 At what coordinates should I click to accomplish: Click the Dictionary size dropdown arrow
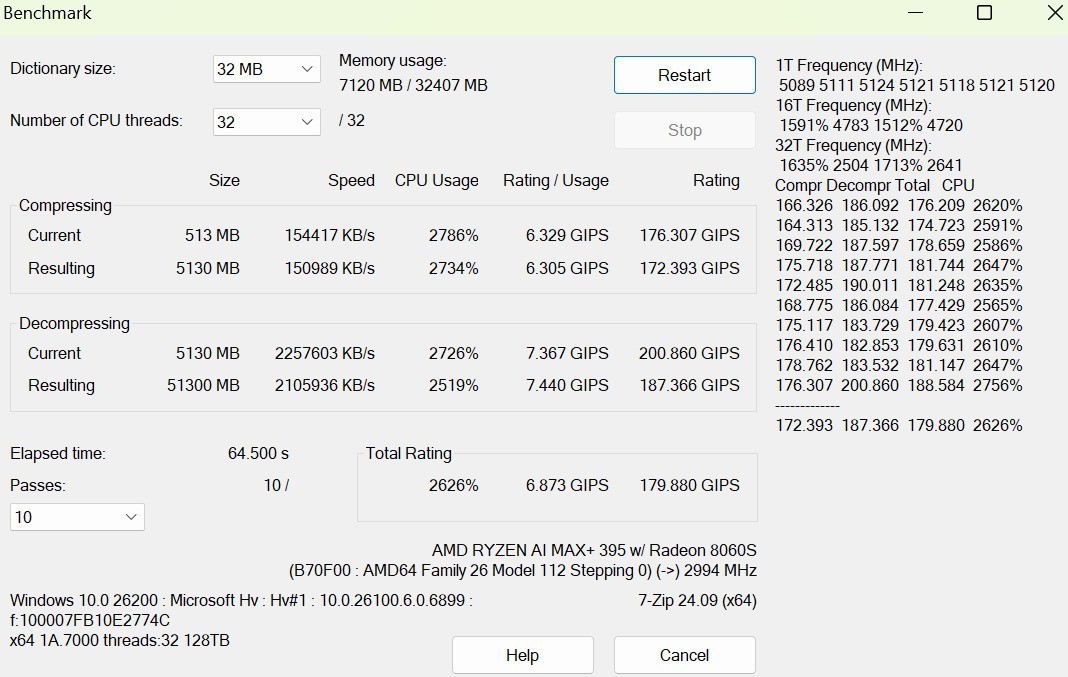click(307, 69)
